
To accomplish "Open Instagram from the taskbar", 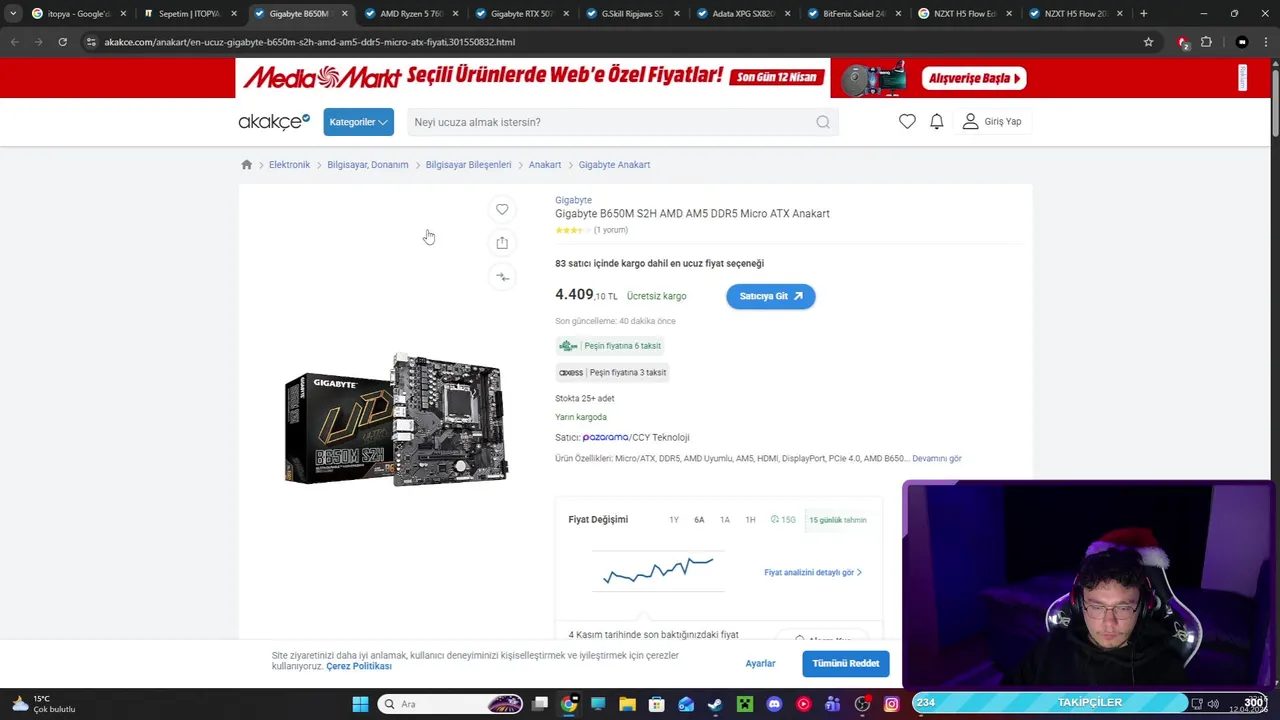I will point(891,704).
